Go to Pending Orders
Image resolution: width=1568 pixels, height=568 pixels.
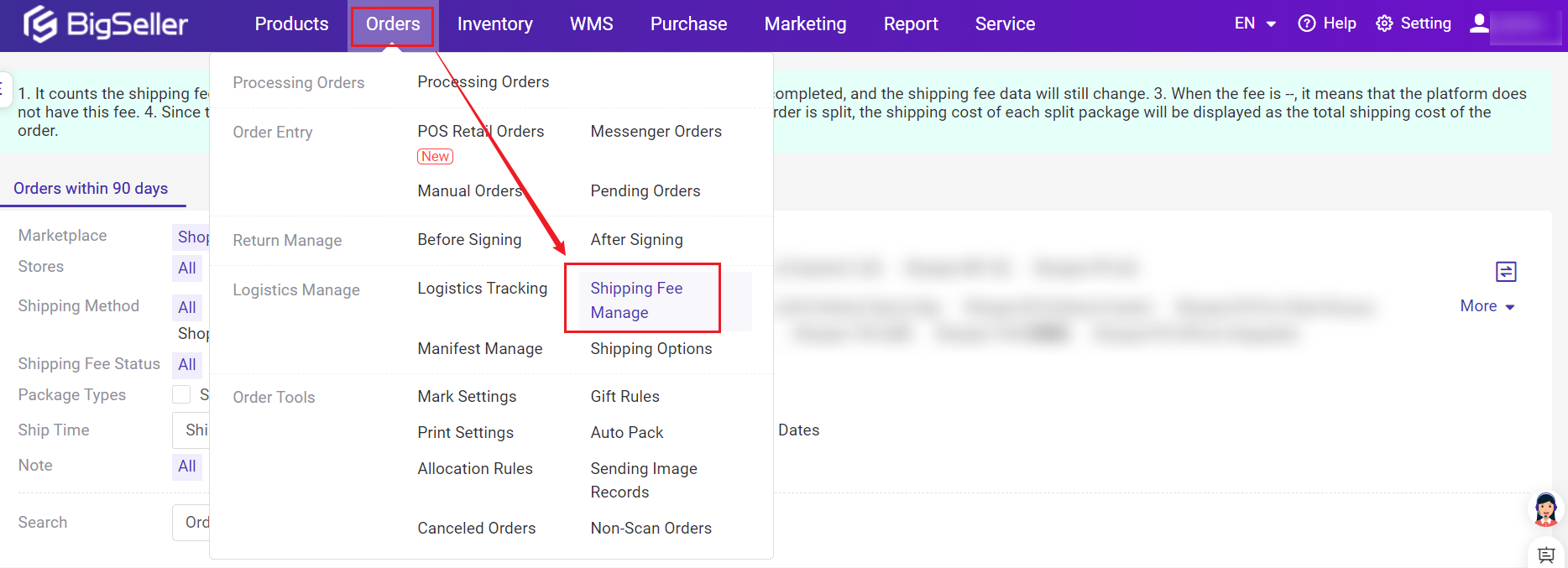645,191
